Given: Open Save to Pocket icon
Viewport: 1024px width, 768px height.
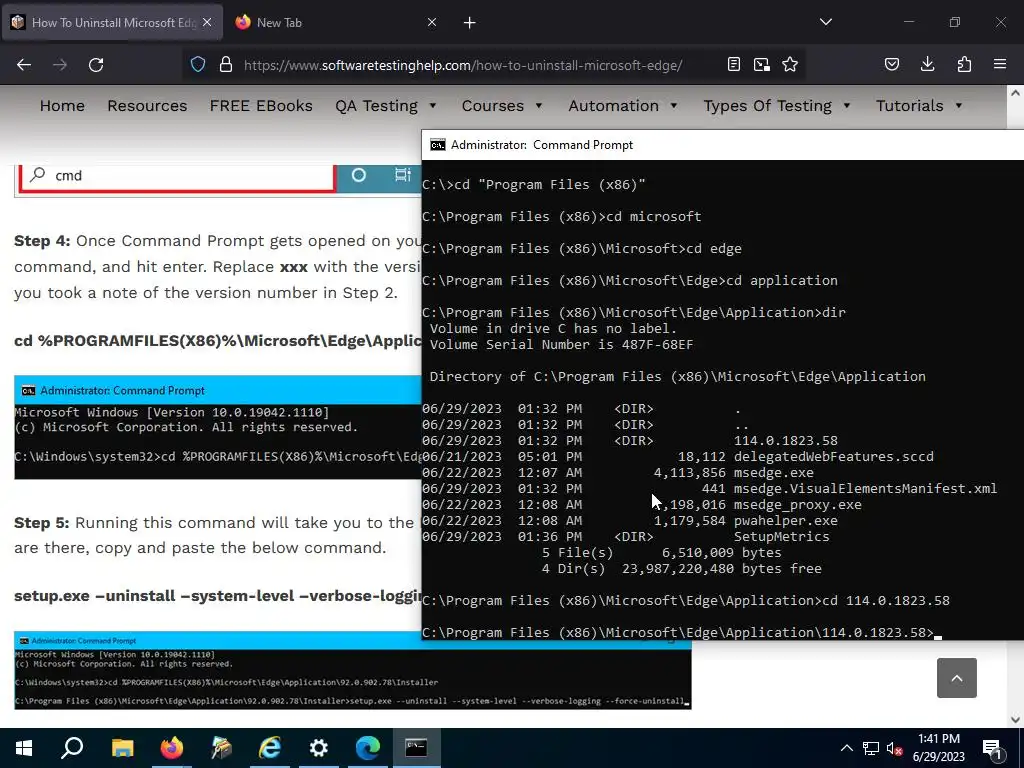Looking at the screenshot, I should pos(892,64).
